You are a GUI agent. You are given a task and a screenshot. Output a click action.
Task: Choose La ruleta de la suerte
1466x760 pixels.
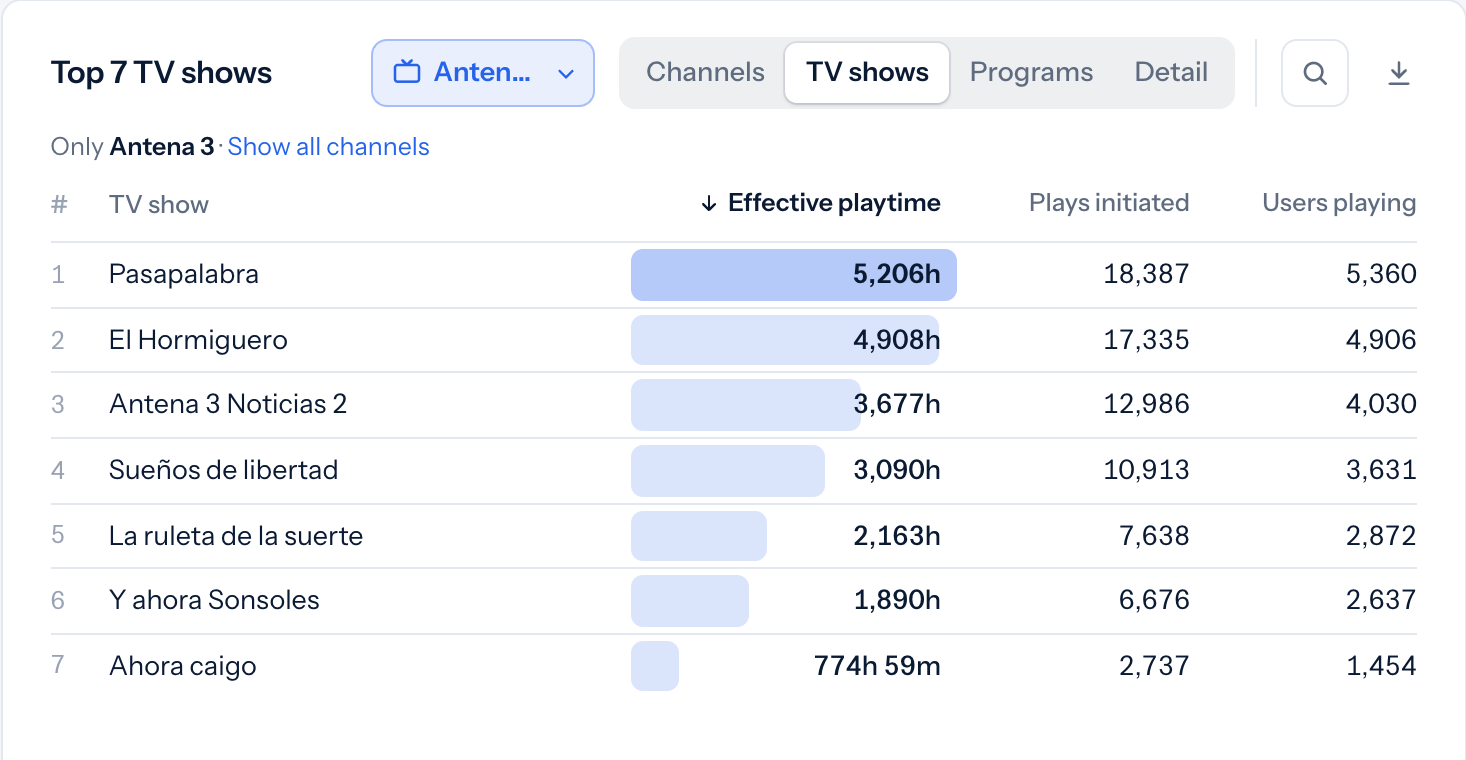coord(236,536)
